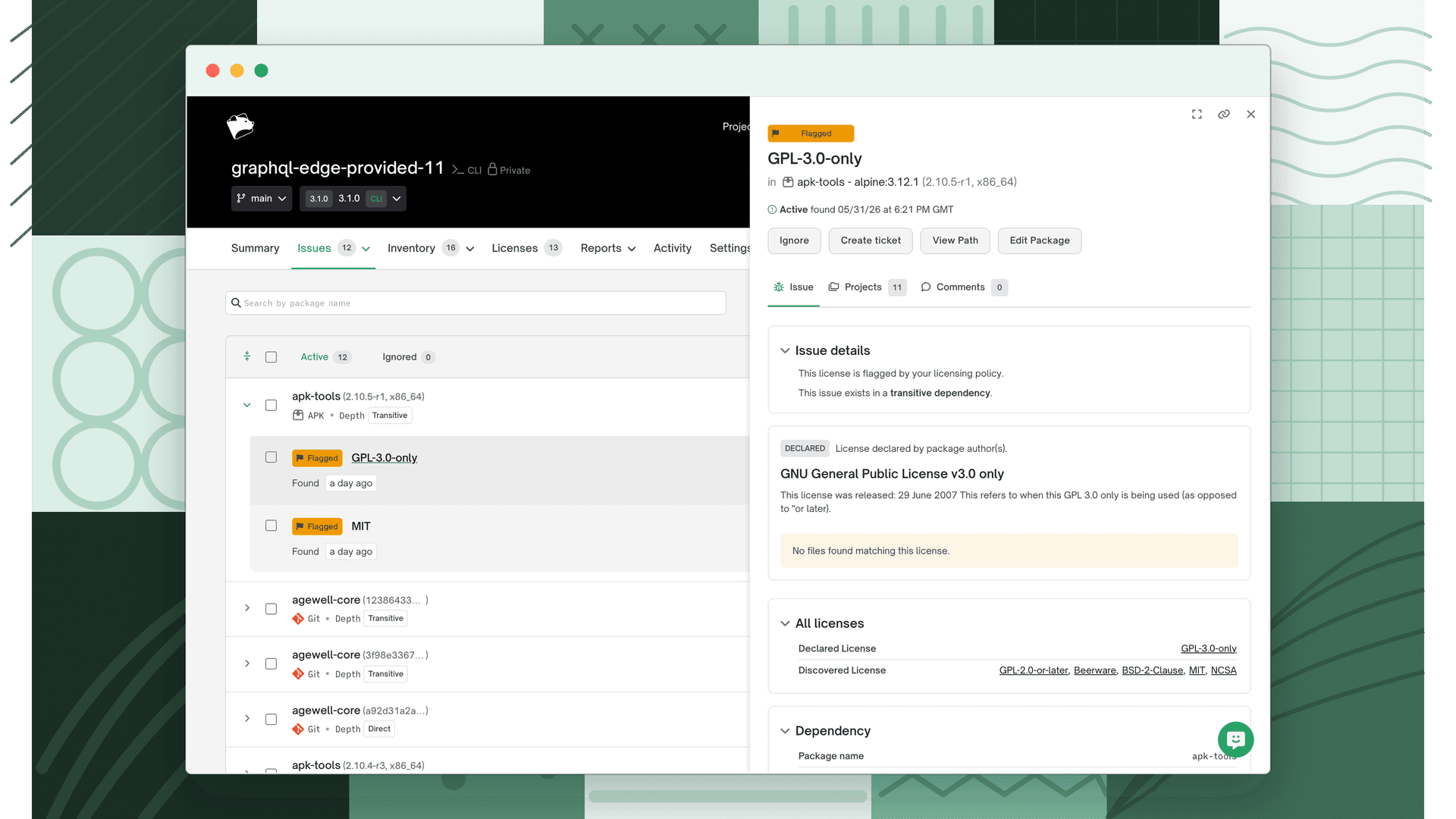Collapse the apk-tools (2.10.5-r1) row
Image resolution: width=1456 pixels, height=819 pixels.
point(247,405)
